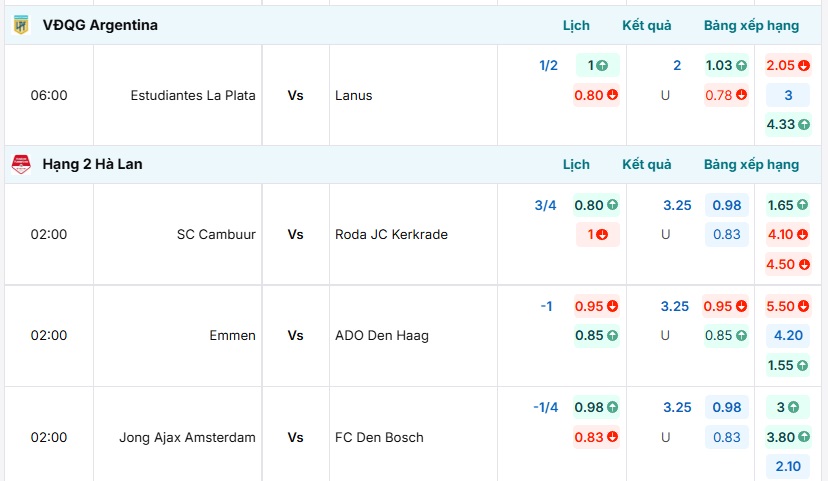Click the Hạng 2 Hà Lan league logo

point(21,164)
